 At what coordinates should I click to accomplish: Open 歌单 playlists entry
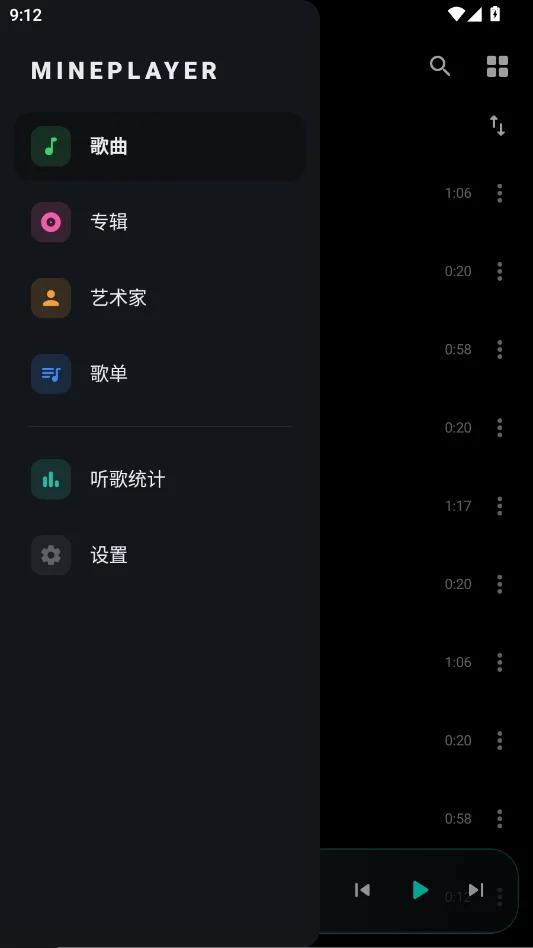160,374
